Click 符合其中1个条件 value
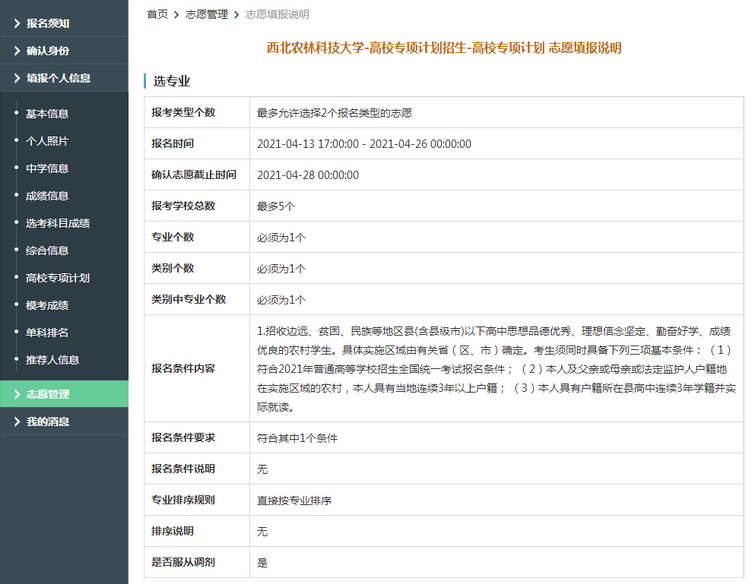This screenshot has height=584, width=752. pos(297,438)
